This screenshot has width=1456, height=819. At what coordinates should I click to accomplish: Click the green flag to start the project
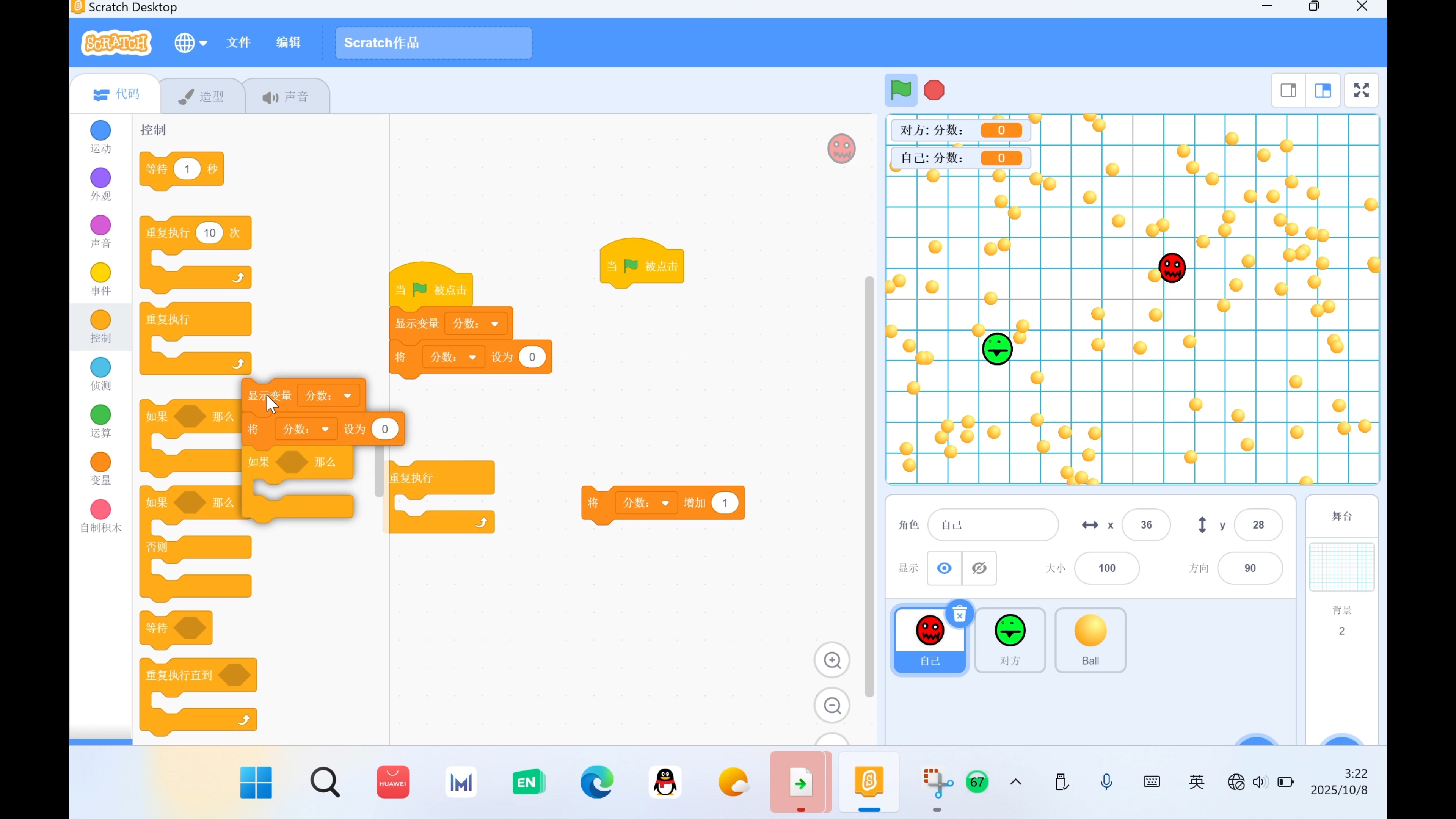pos(901,90)
